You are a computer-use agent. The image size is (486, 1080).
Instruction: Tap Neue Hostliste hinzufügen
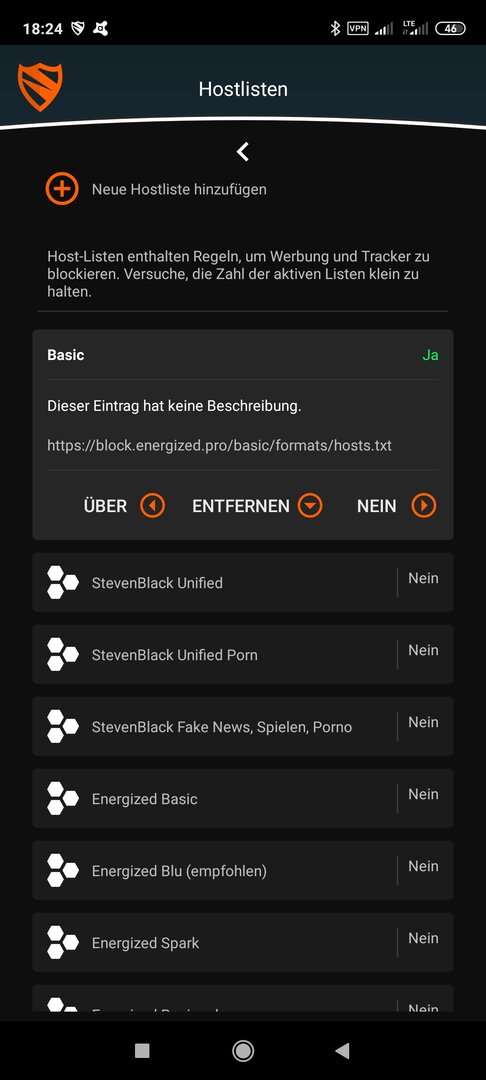click(179, 189)
